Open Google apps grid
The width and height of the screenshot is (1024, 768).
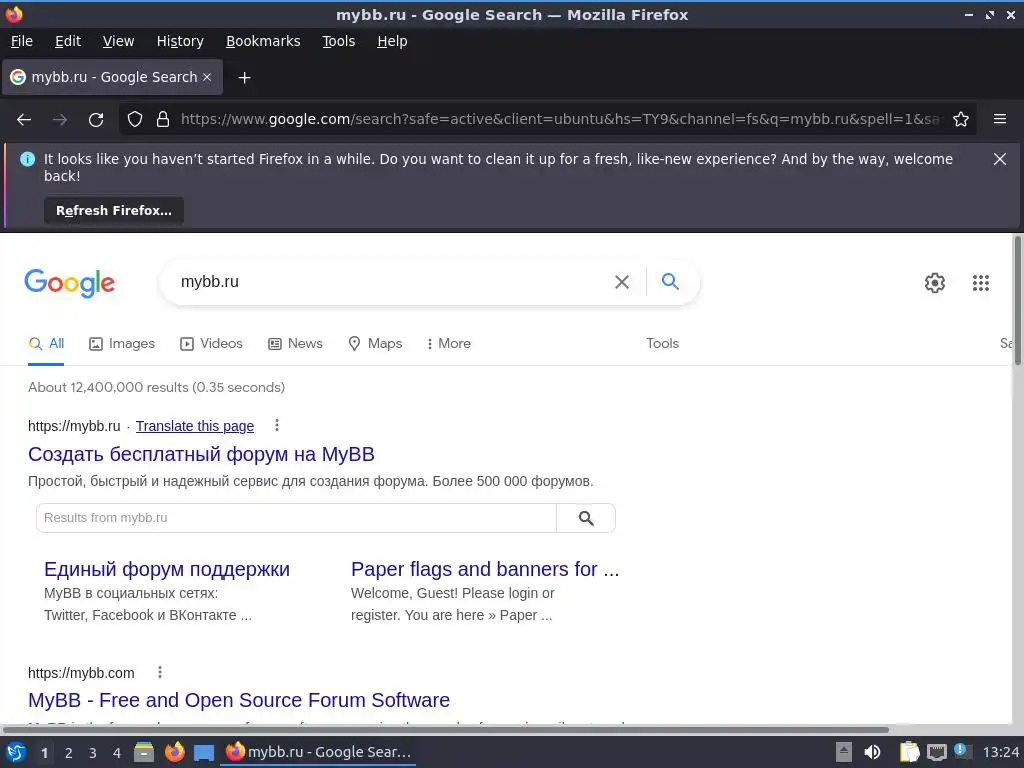tap(981, 283)
